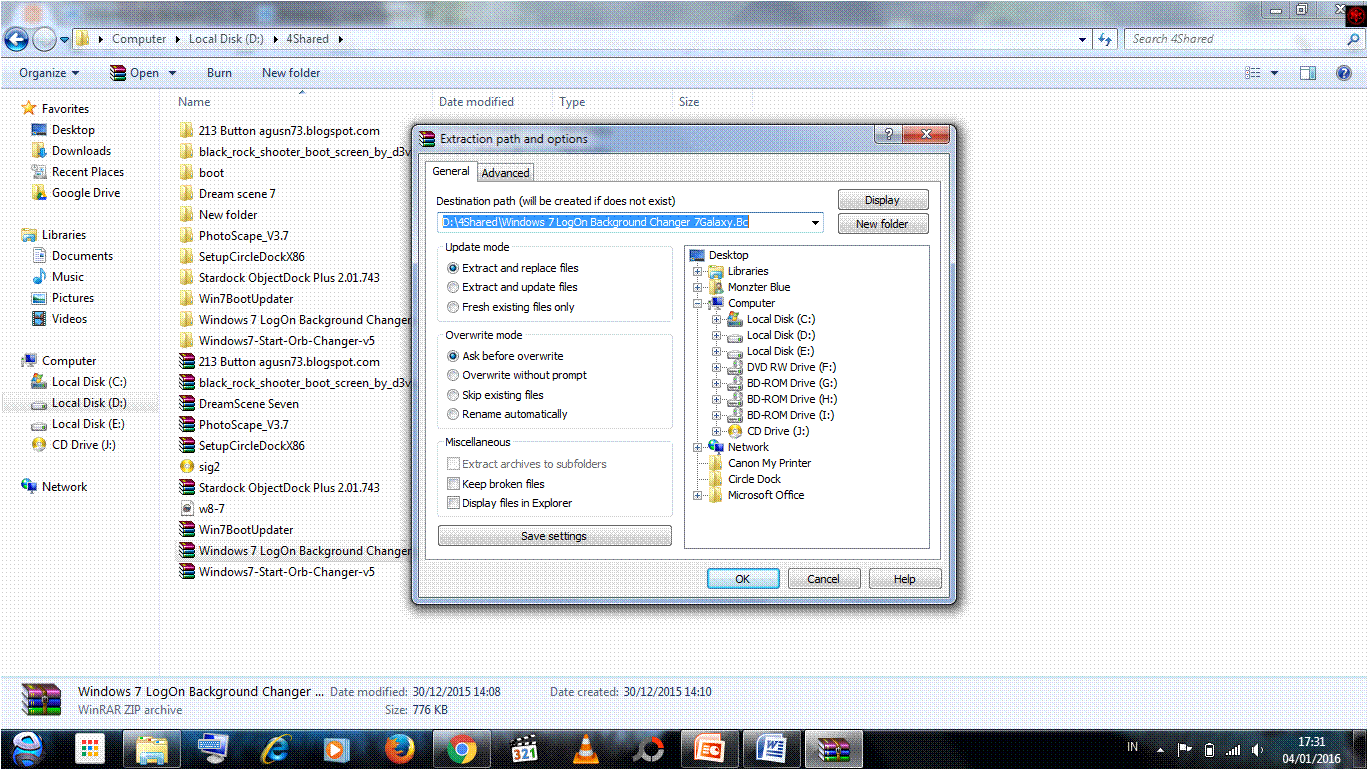Select Microsoft Office in the folder tree

[765, 495]
